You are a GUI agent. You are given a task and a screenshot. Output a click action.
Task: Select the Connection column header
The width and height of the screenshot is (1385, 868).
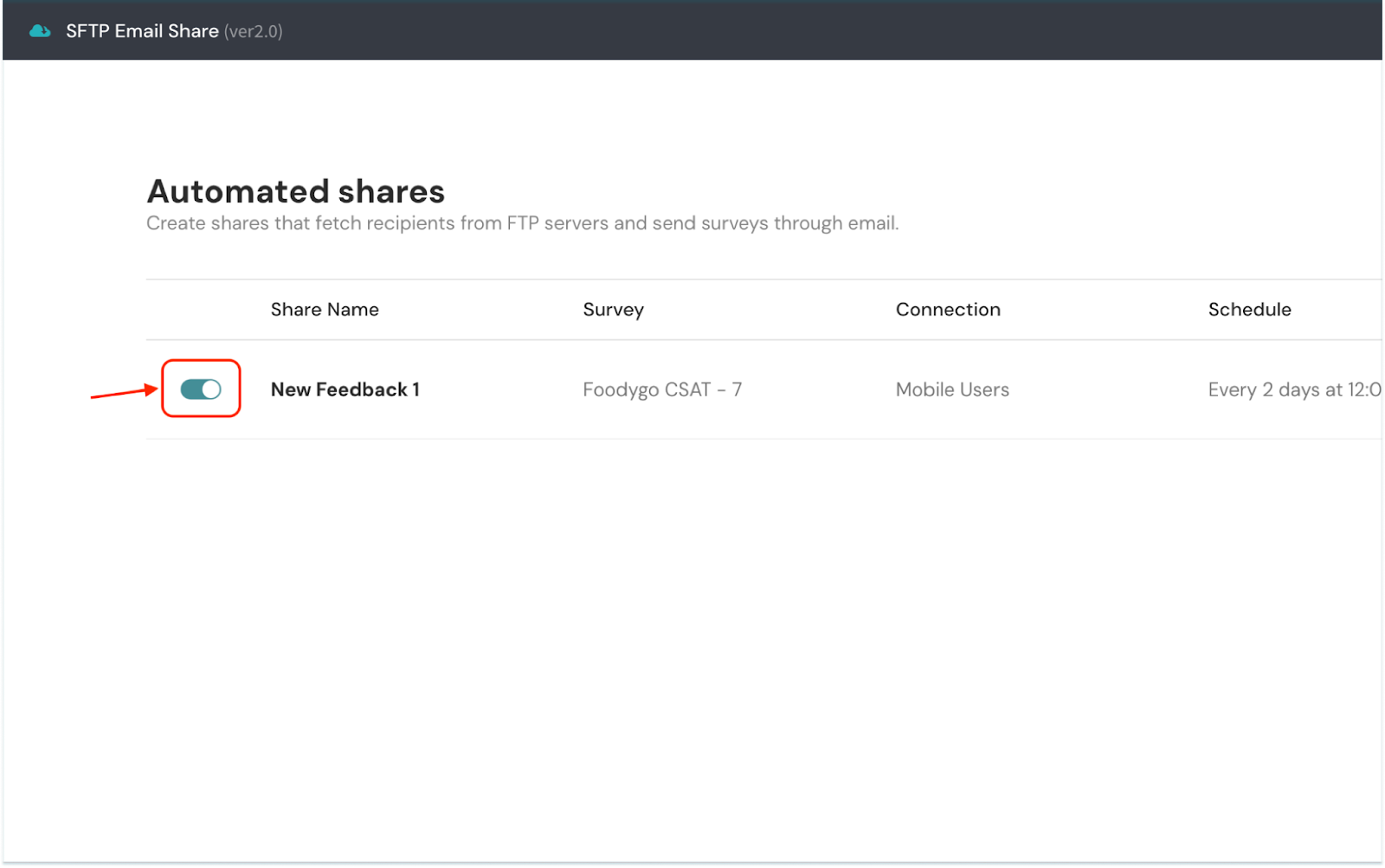pos(948,310)
